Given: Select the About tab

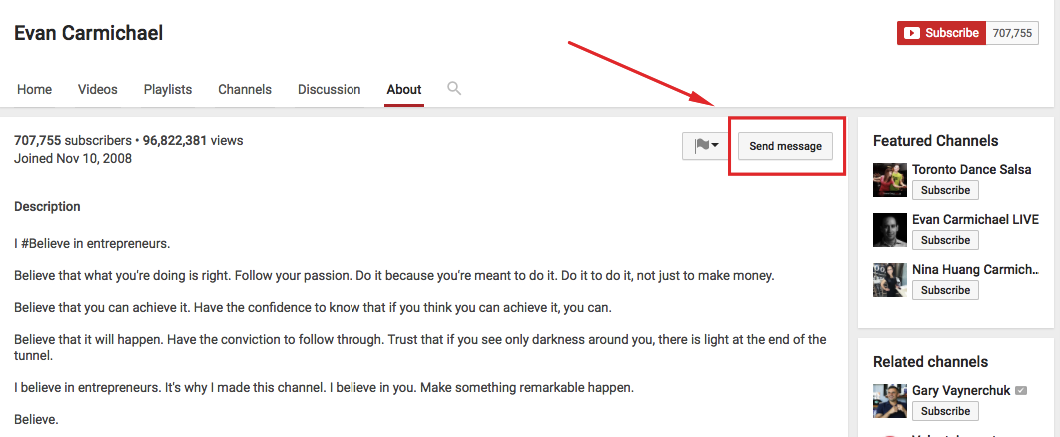Looking at the screenshot, I should tap(404, 89).
